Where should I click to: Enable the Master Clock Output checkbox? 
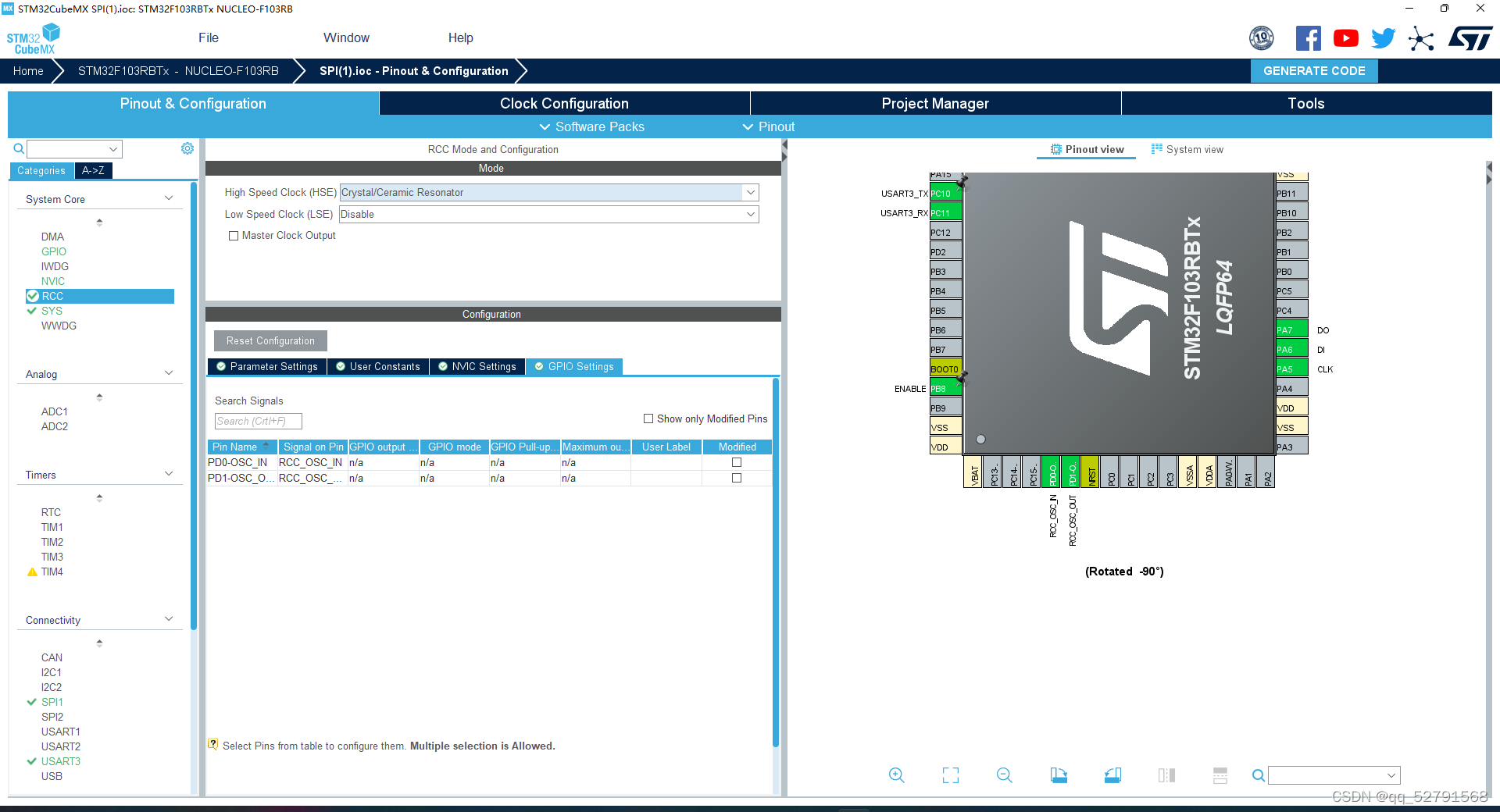pyautogui.click(x=234, y=236)
